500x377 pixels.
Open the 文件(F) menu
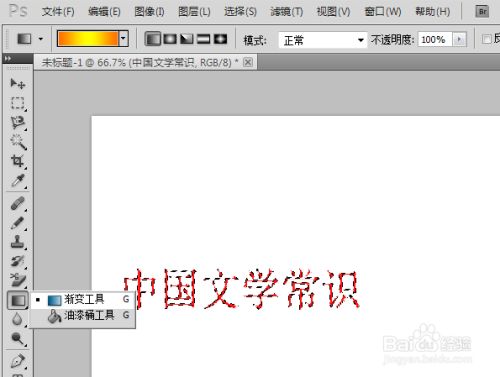coord(58,12)
